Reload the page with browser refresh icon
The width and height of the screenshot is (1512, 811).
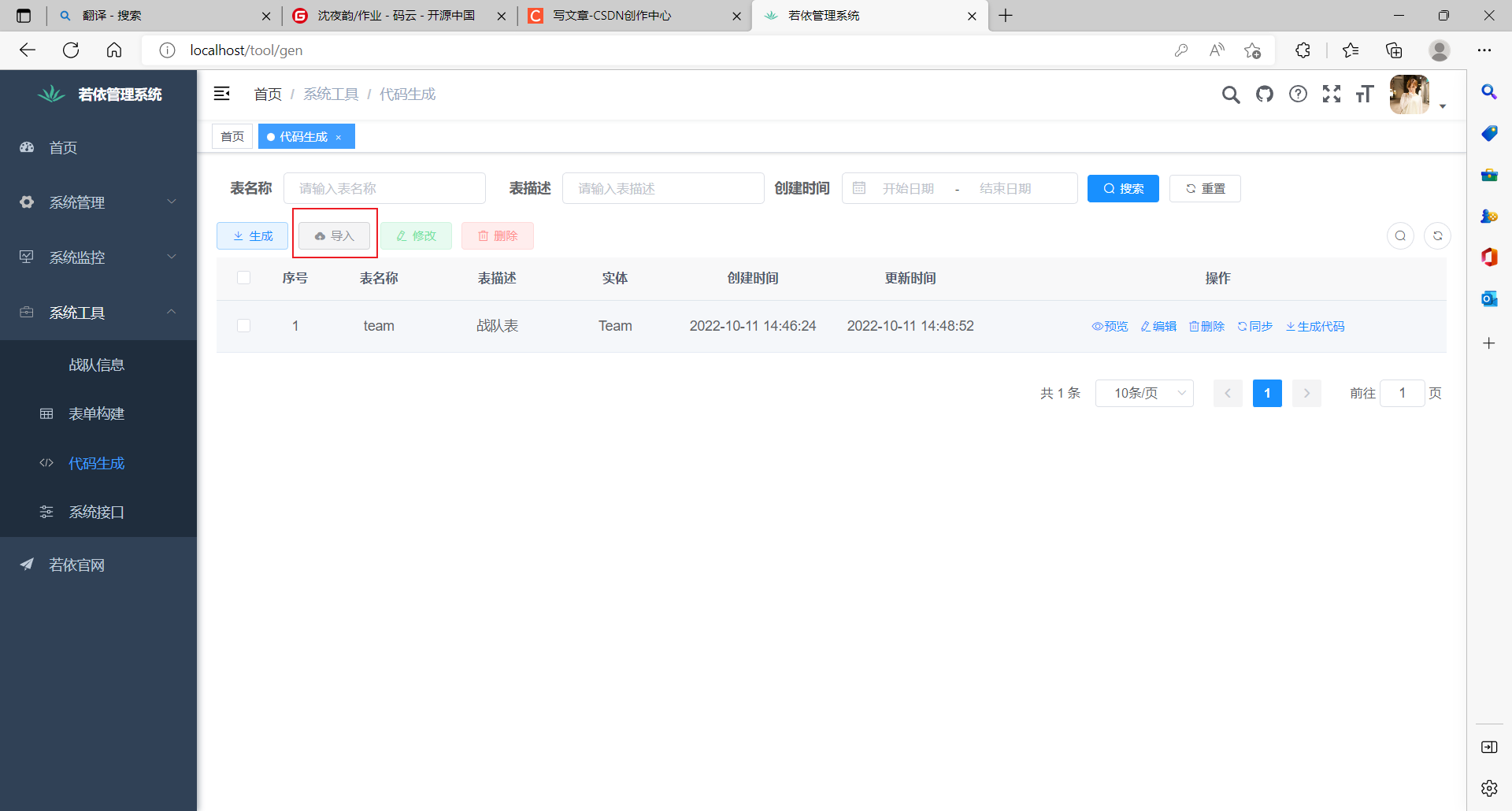coord(71,50)
